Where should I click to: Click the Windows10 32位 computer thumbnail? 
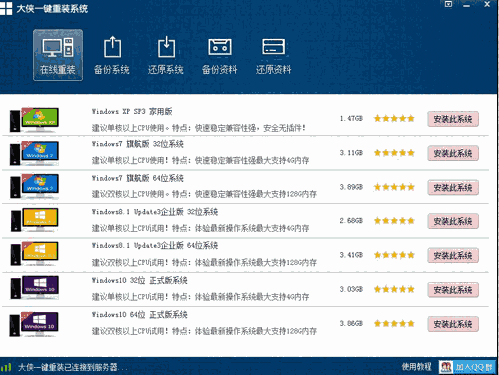pyautogui.click(x=34, y=287)
